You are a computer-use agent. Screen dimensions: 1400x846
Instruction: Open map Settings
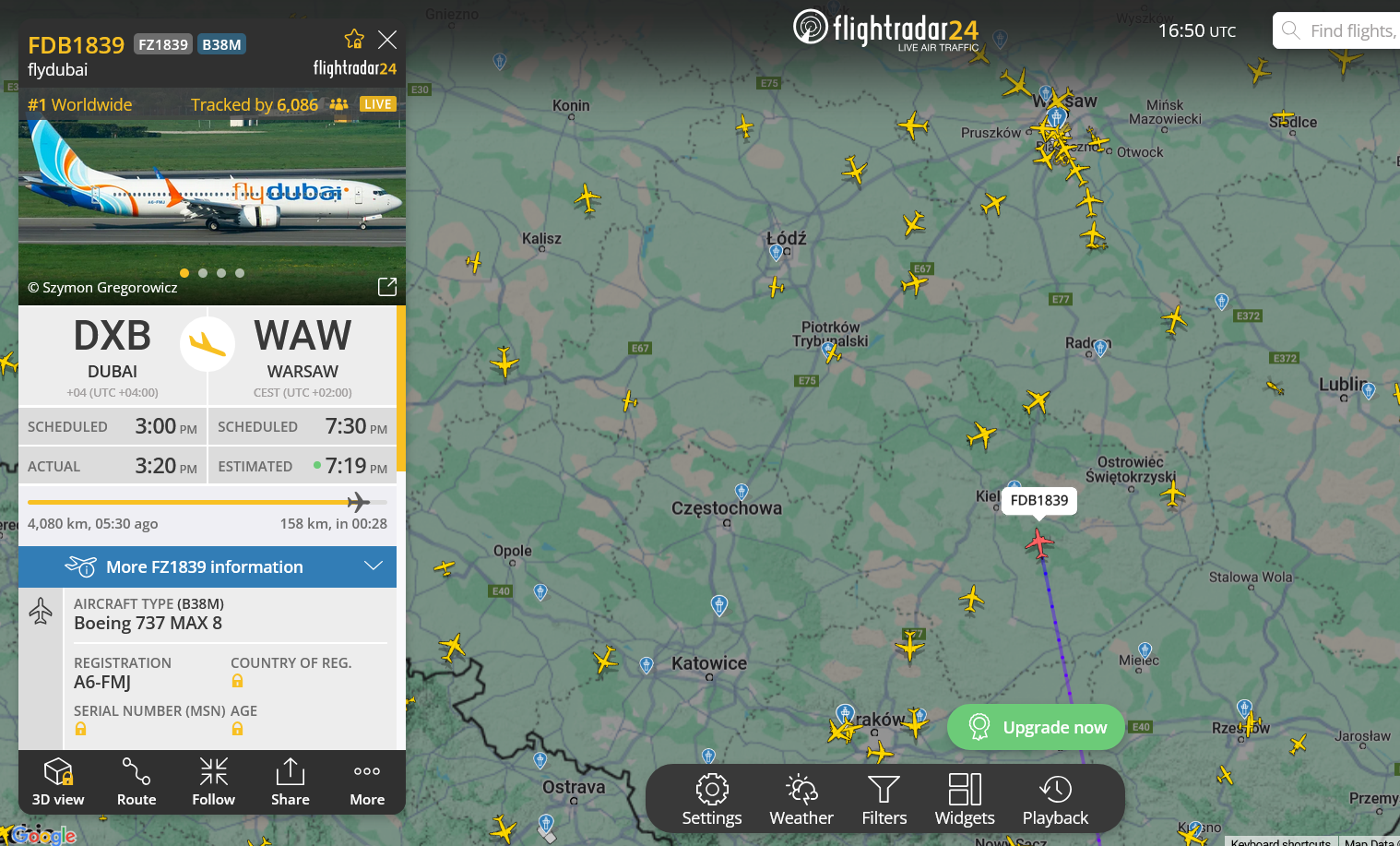pos(712,799)
